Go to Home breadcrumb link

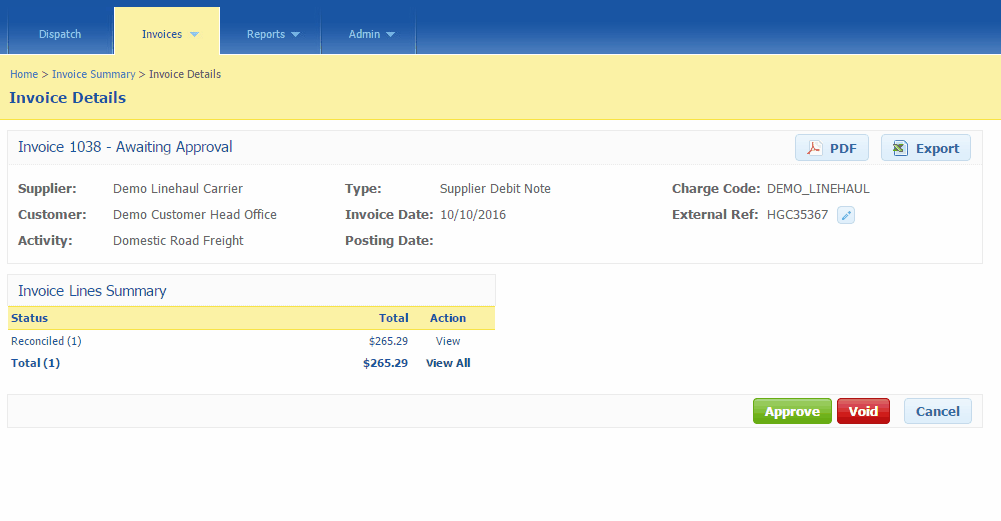24,74
